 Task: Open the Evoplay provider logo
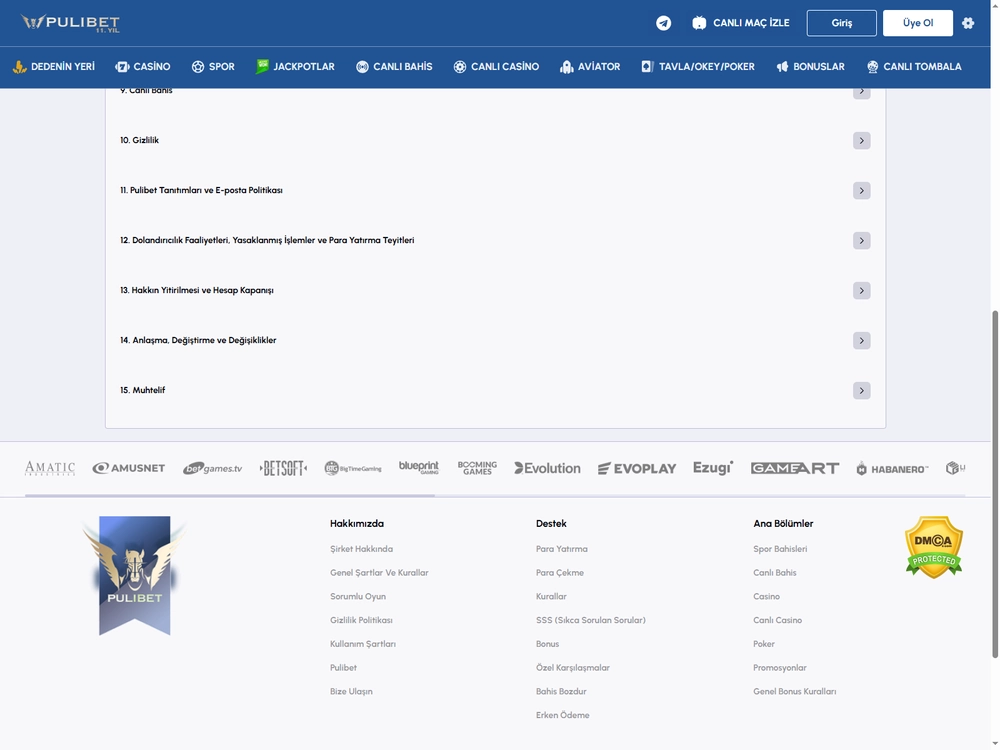click(636, 469)
